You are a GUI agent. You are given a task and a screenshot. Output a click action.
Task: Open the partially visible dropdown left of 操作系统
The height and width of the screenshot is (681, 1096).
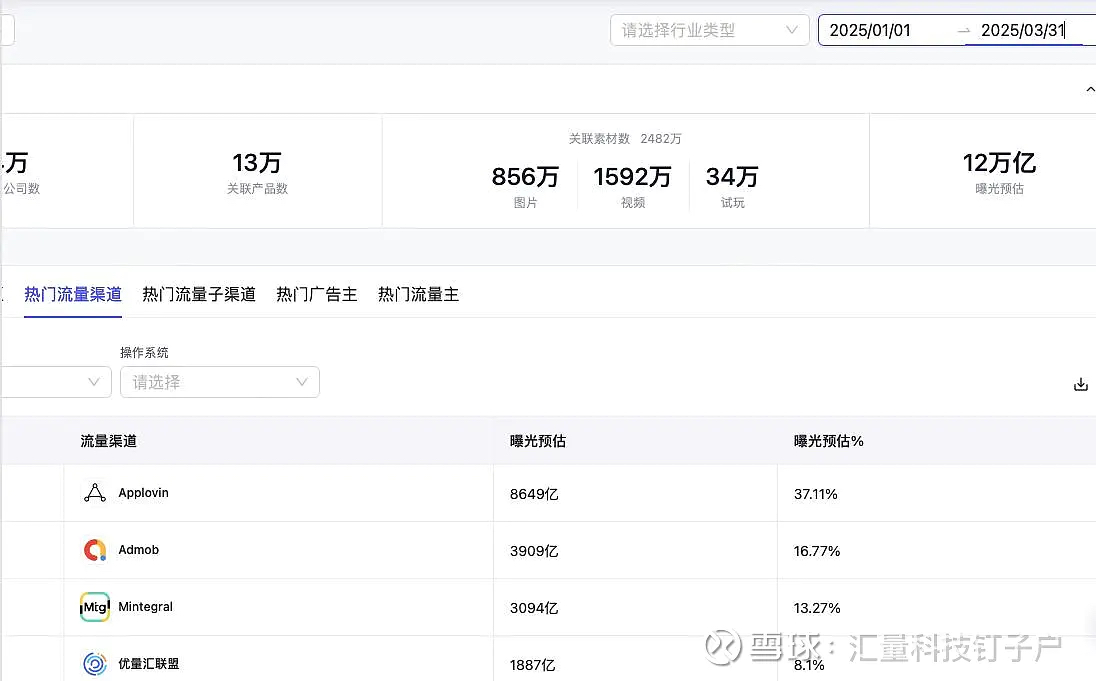tap(56, 382)
